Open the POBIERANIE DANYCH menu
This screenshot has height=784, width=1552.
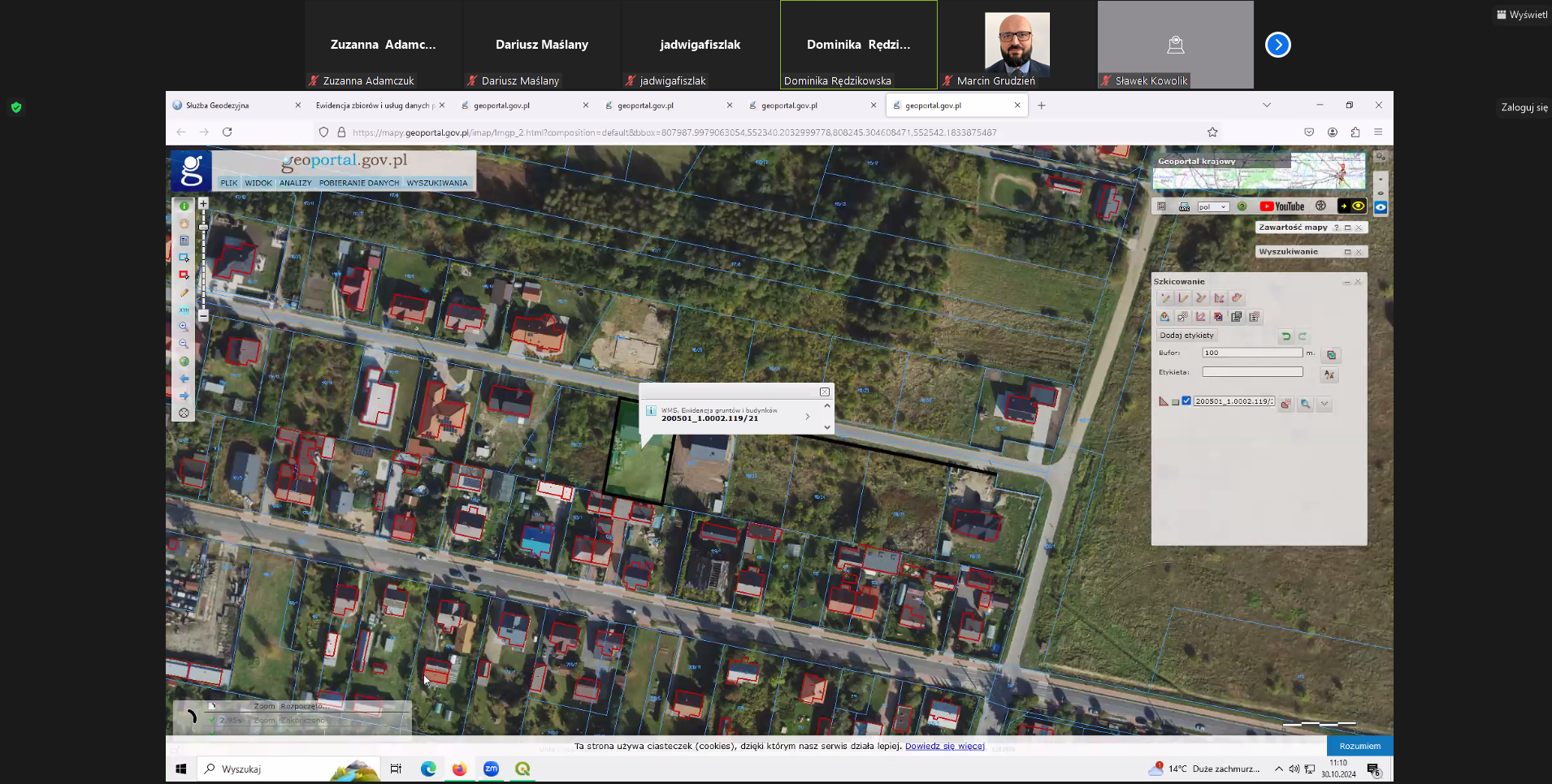359,184
